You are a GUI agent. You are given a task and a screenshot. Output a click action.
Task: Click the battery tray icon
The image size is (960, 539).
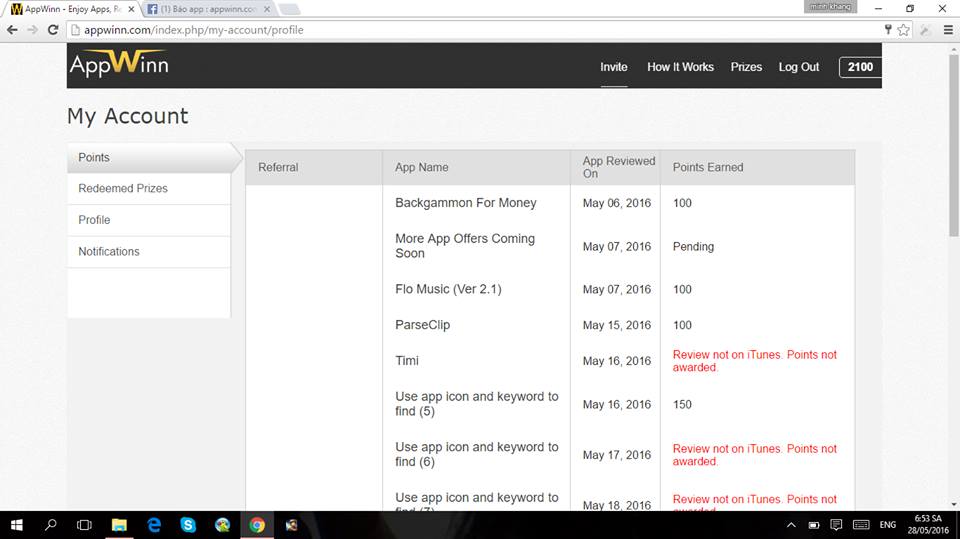[x=814, y=525]
